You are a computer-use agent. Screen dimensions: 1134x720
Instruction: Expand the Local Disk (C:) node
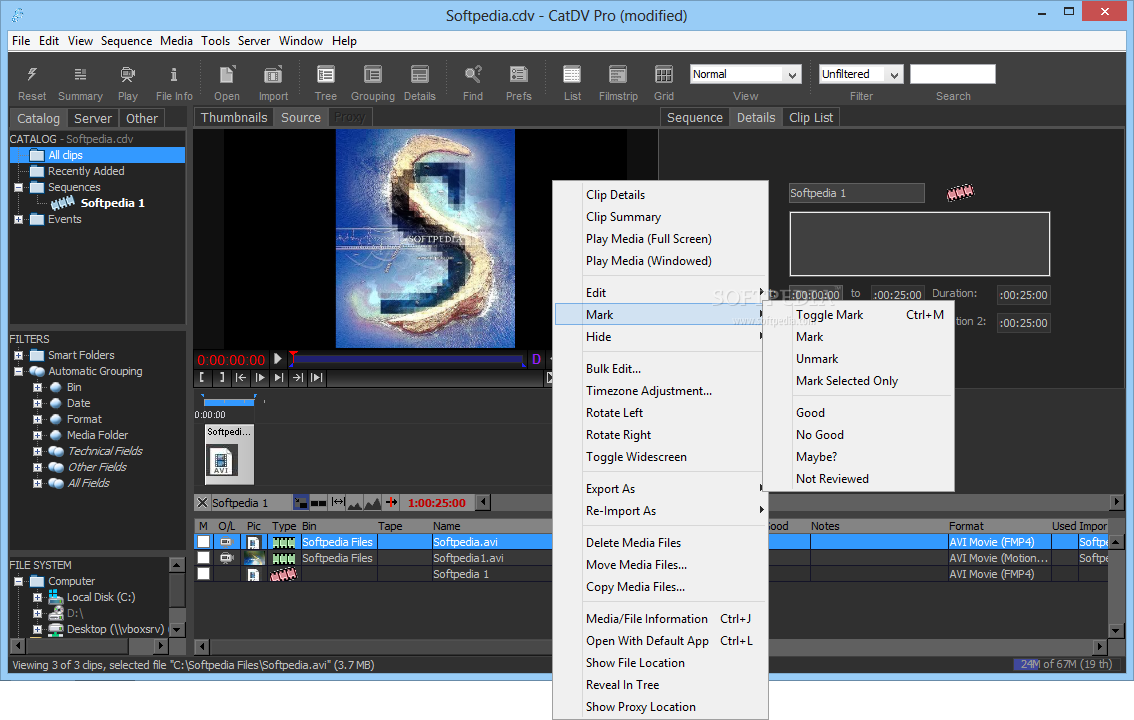click(37, 597)
